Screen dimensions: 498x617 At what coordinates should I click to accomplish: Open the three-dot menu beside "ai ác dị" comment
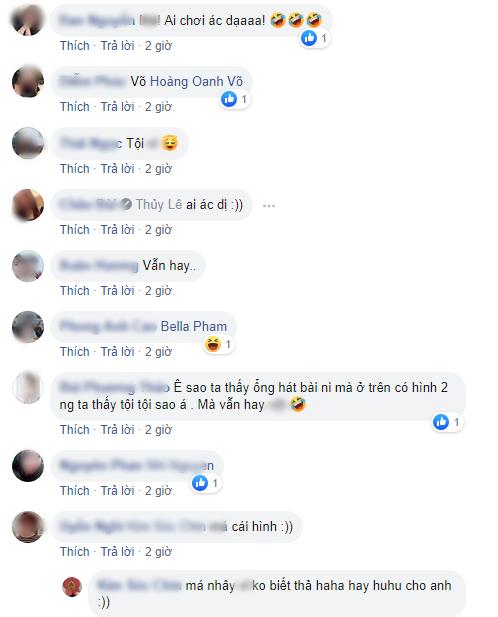[269, 206]
